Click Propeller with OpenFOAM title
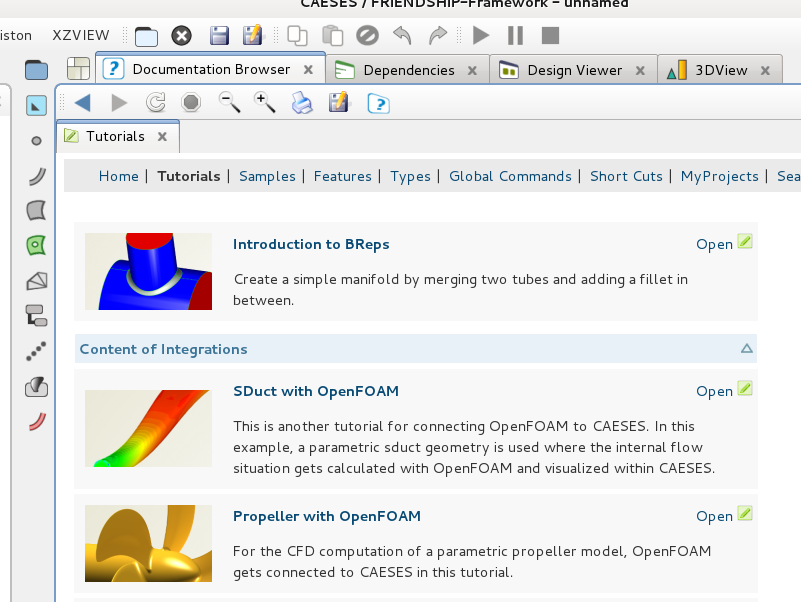This screenshot has height=602, width=801. click(326, 516)
